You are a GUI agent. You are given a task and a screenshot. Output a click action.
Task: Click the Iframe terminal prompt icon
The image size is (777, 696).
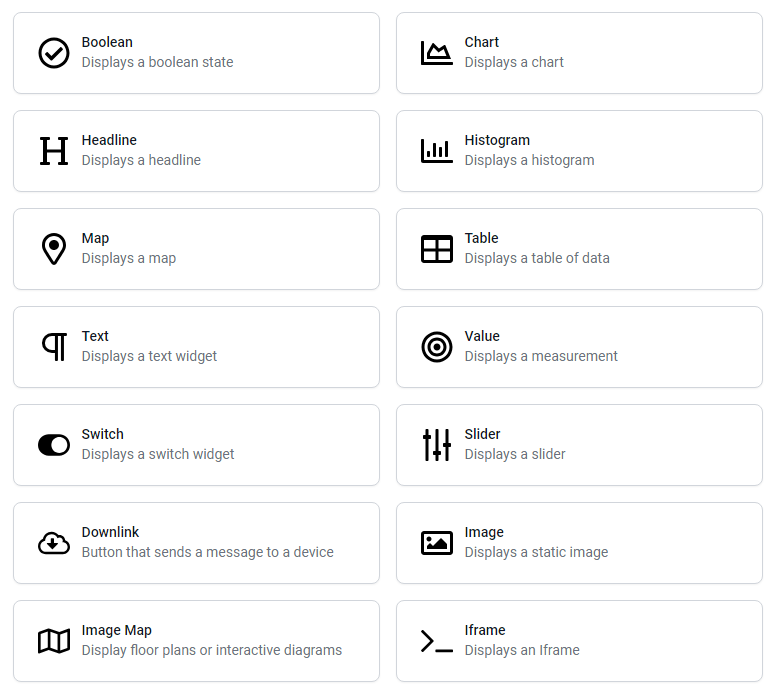[437, 641]
